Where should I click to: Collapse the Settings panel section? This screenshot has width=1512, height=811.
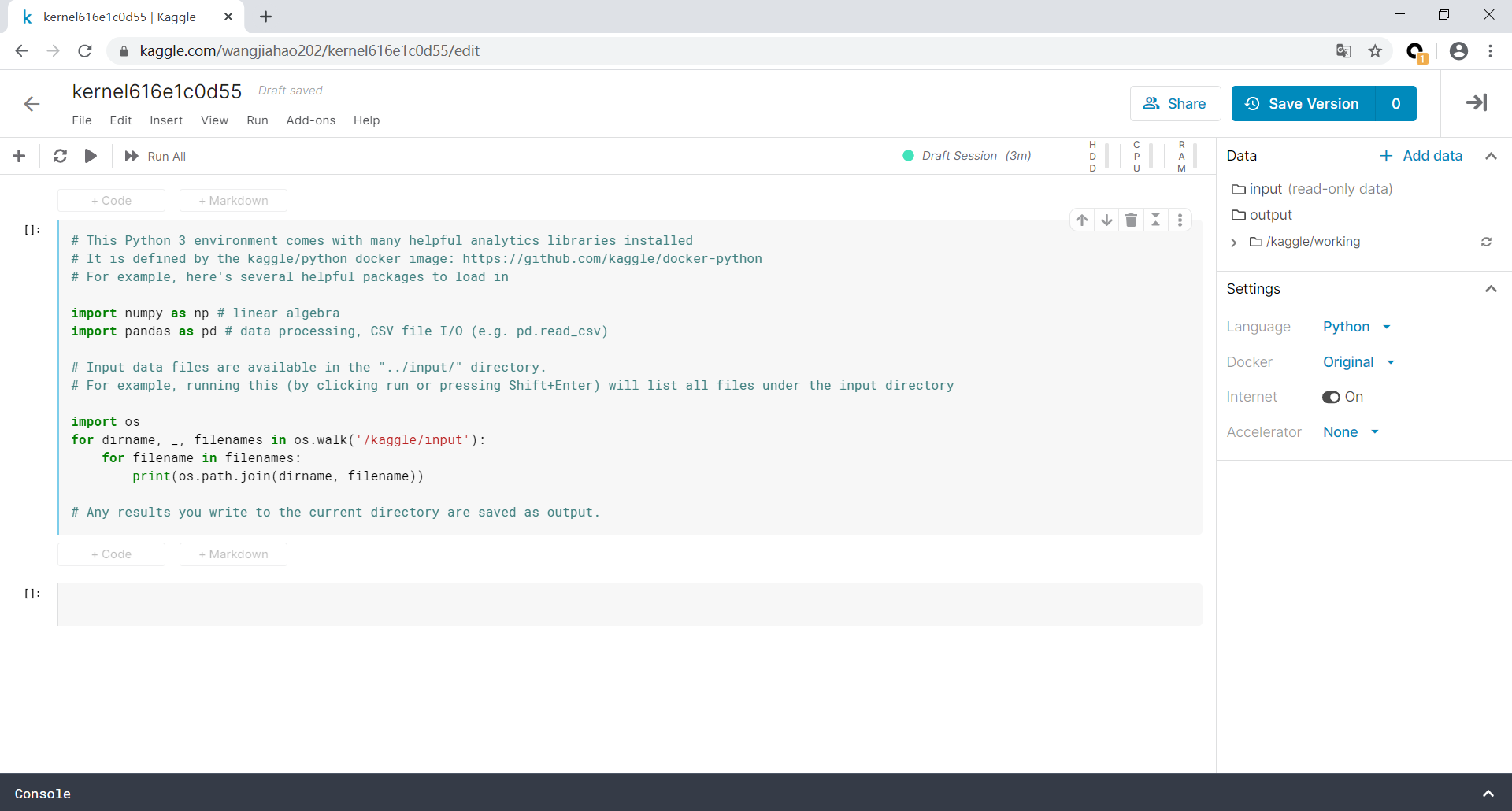(x=1491, y=289)
